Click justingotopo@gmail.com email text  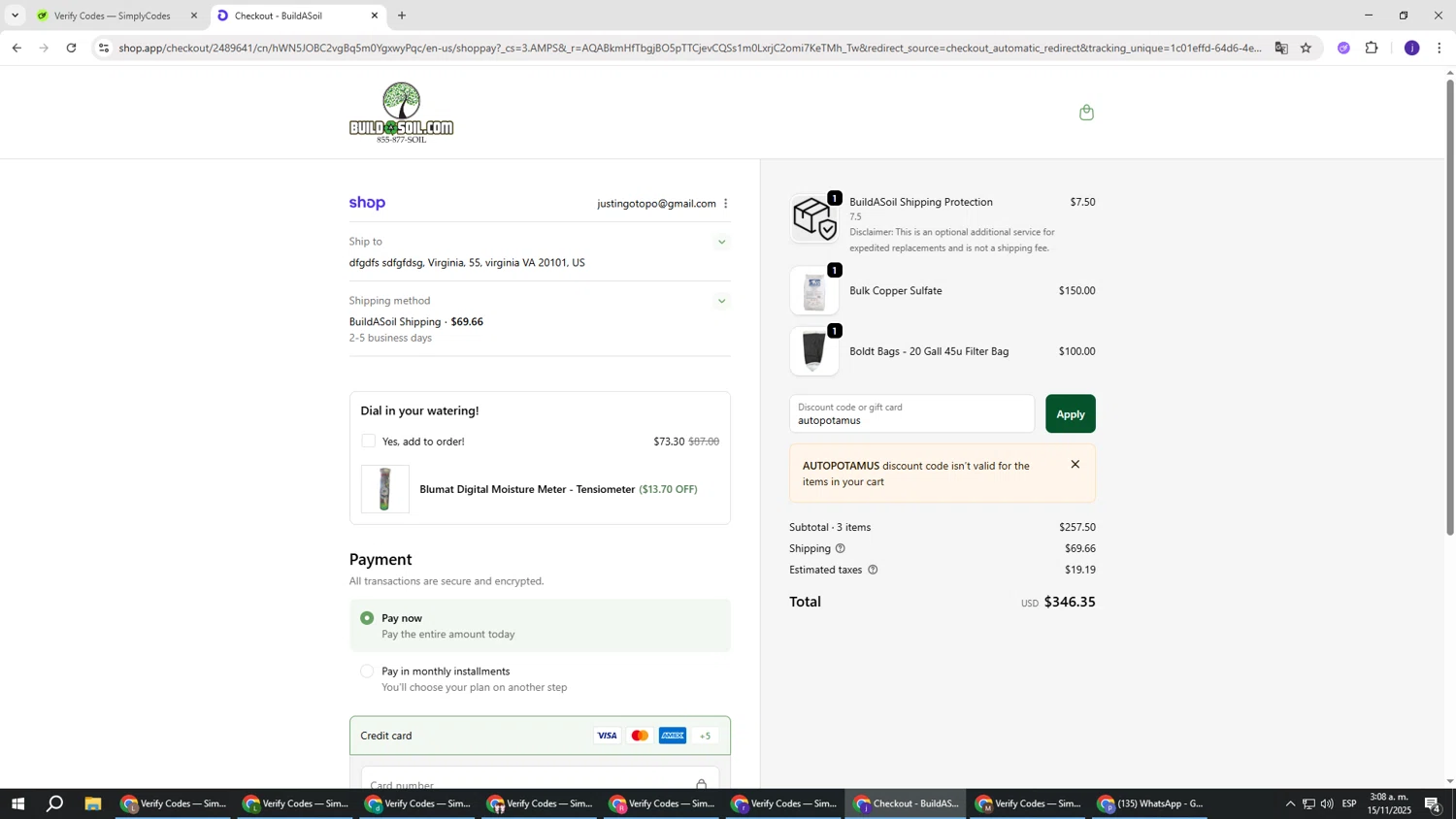pos(656,204)
